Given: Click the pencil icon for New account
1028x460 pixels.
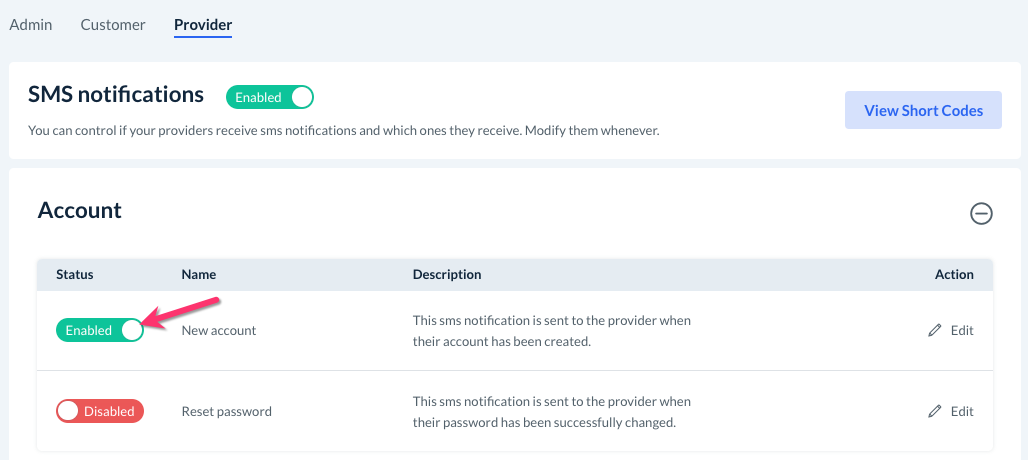Looking at the screenshot, I should click(935, 330).
